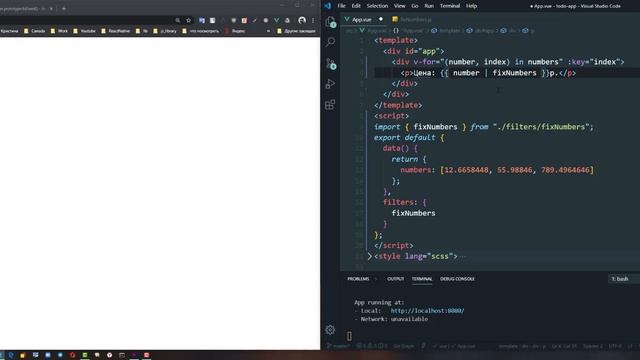Screen dimensions: 640x360
Task: Click the line and column status indicator
Action: [564, 346]
